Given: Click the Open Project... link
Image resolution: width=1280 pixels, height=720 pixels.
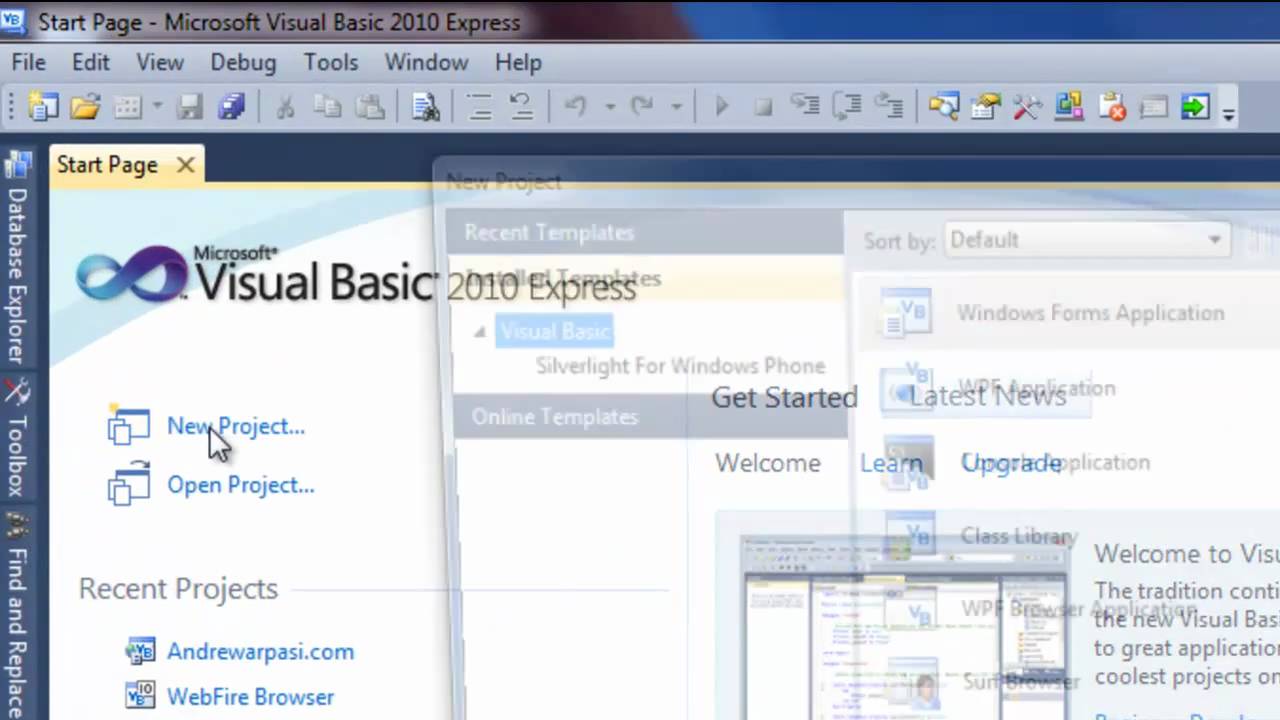Looking at the screenshot, I should coord(241,485).
